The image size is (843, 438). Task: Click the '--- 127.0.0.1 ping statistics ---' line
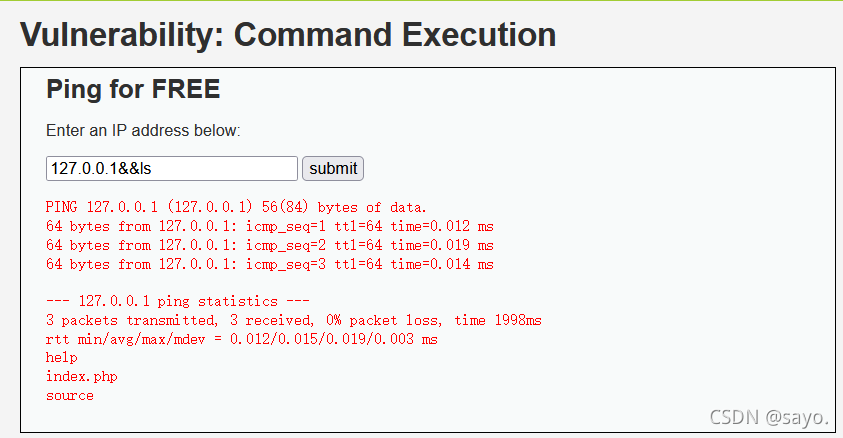click(x=178, y=301)
